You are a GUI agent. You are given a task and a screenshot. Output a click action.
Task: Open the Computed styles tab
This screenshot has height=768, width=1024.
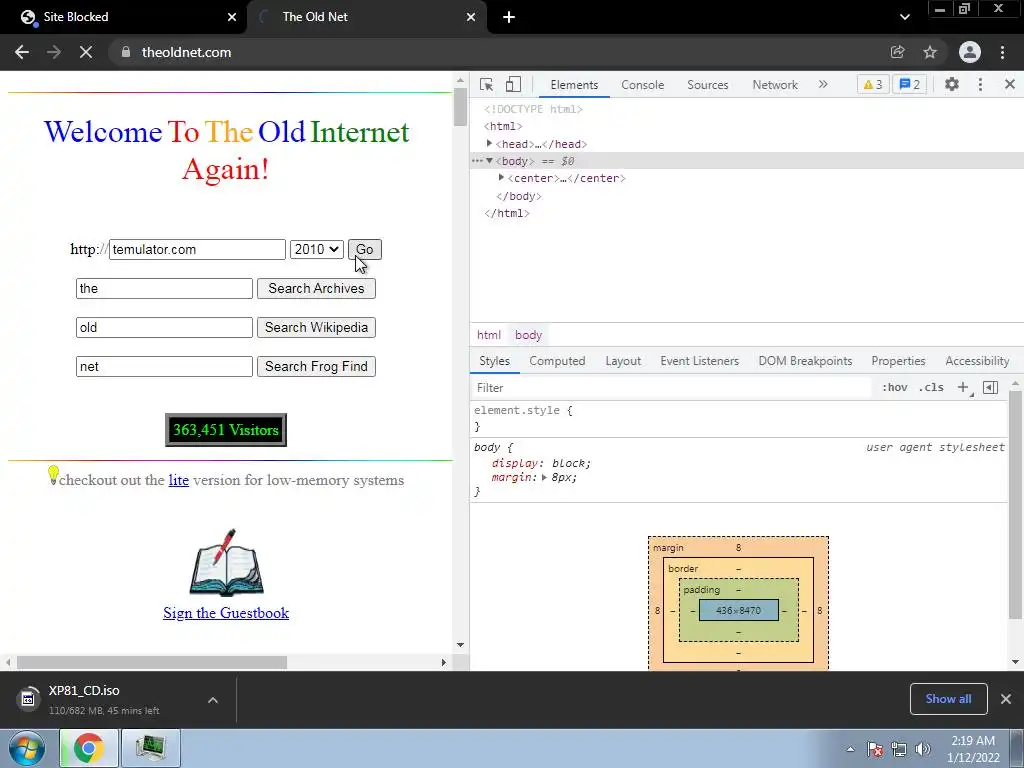pyautogui.click(x=557, y=361)
